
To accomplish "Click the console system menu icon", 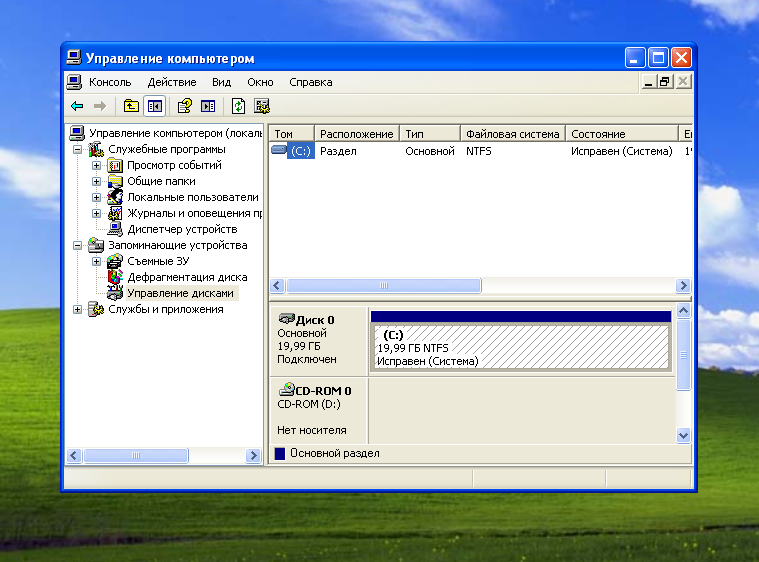I will pos(74,82).
